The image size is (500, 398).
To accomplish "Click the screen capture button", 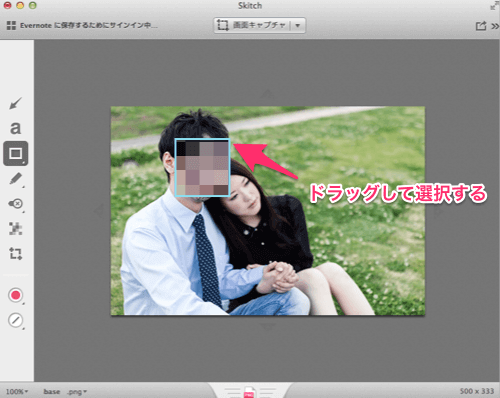I will [252, 25].
